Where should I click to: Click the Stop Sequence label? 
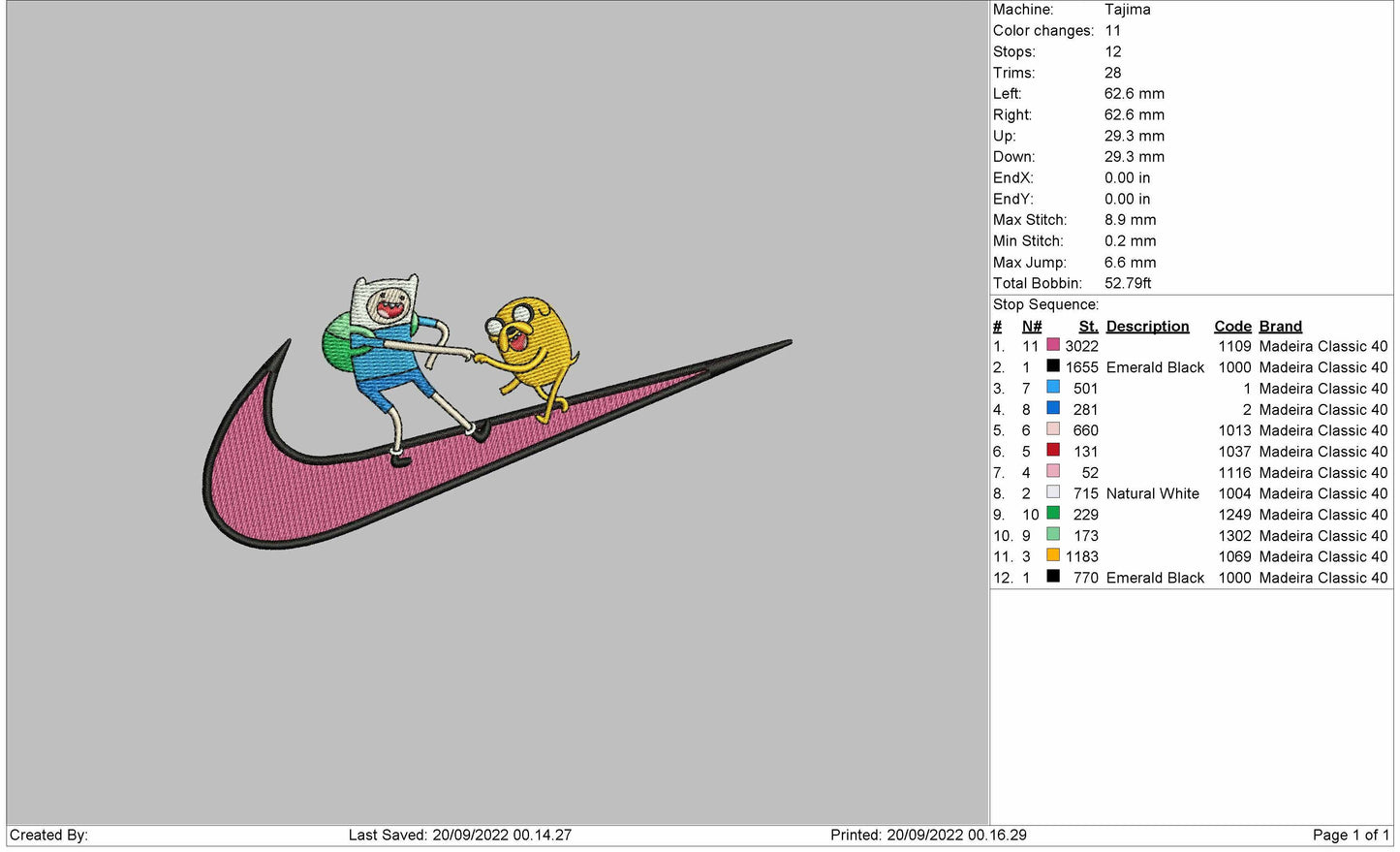click(1045, 304)
